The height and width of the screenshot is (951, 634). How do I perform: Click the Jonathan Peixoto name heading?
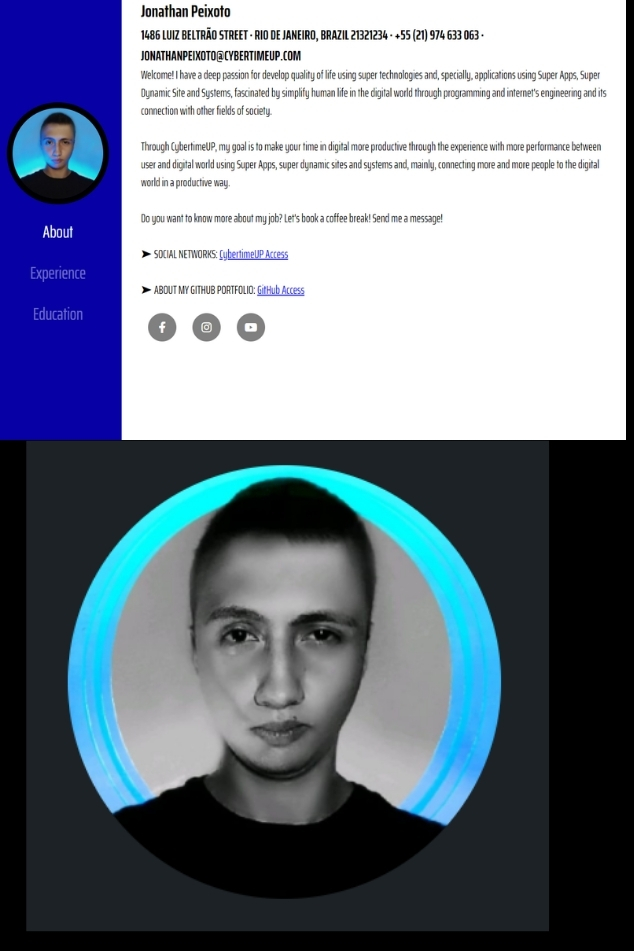pos(186,11)
